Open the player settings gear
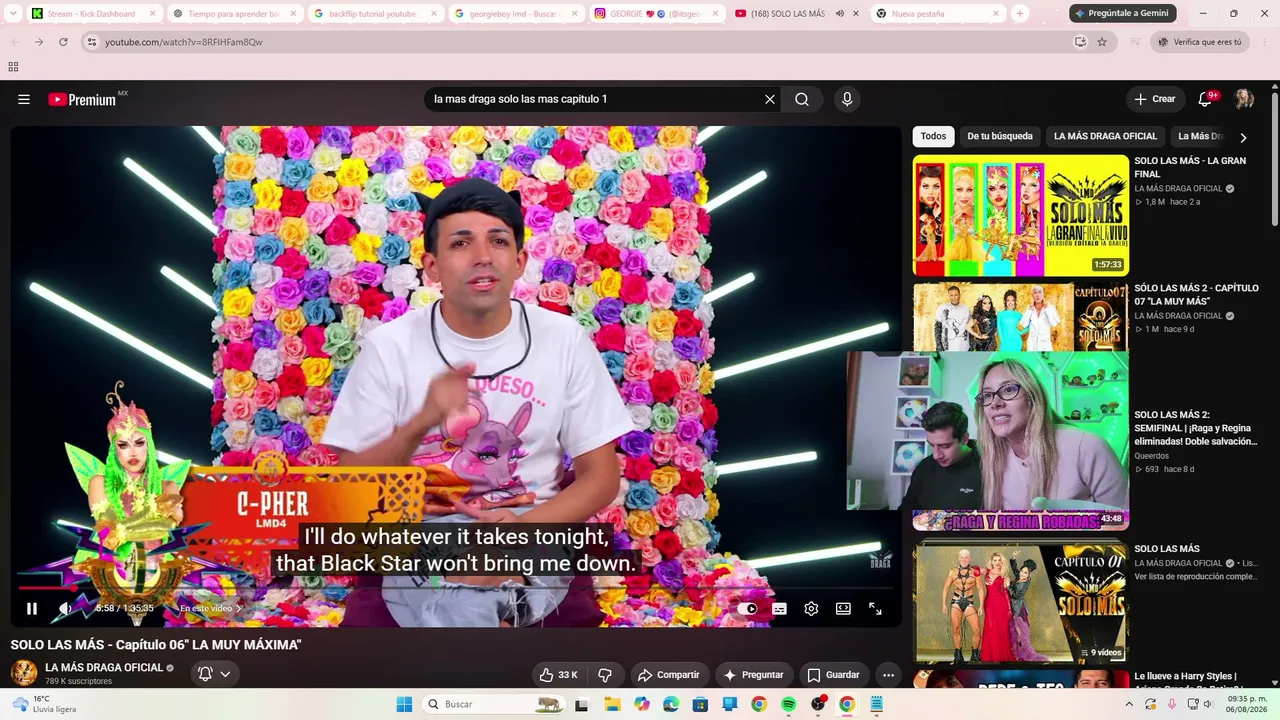Screen dimensions: 1280x720 [x=811, y=608]
